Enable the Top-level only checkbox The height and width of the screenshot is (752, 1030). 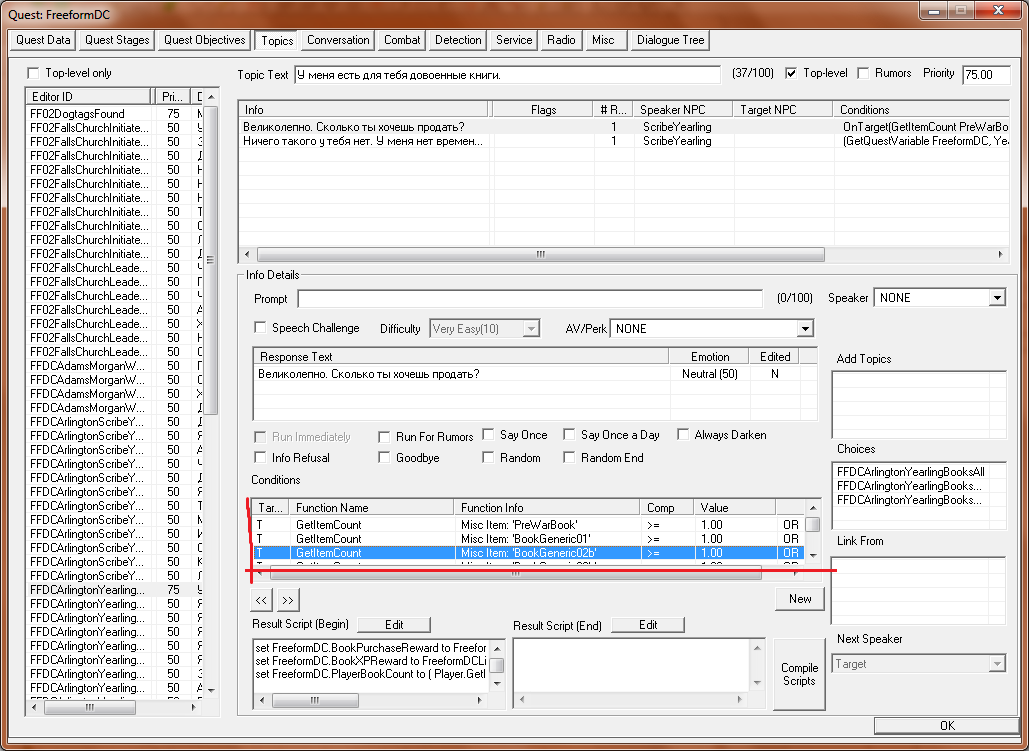pyautogui.click(x=34, y=74)
